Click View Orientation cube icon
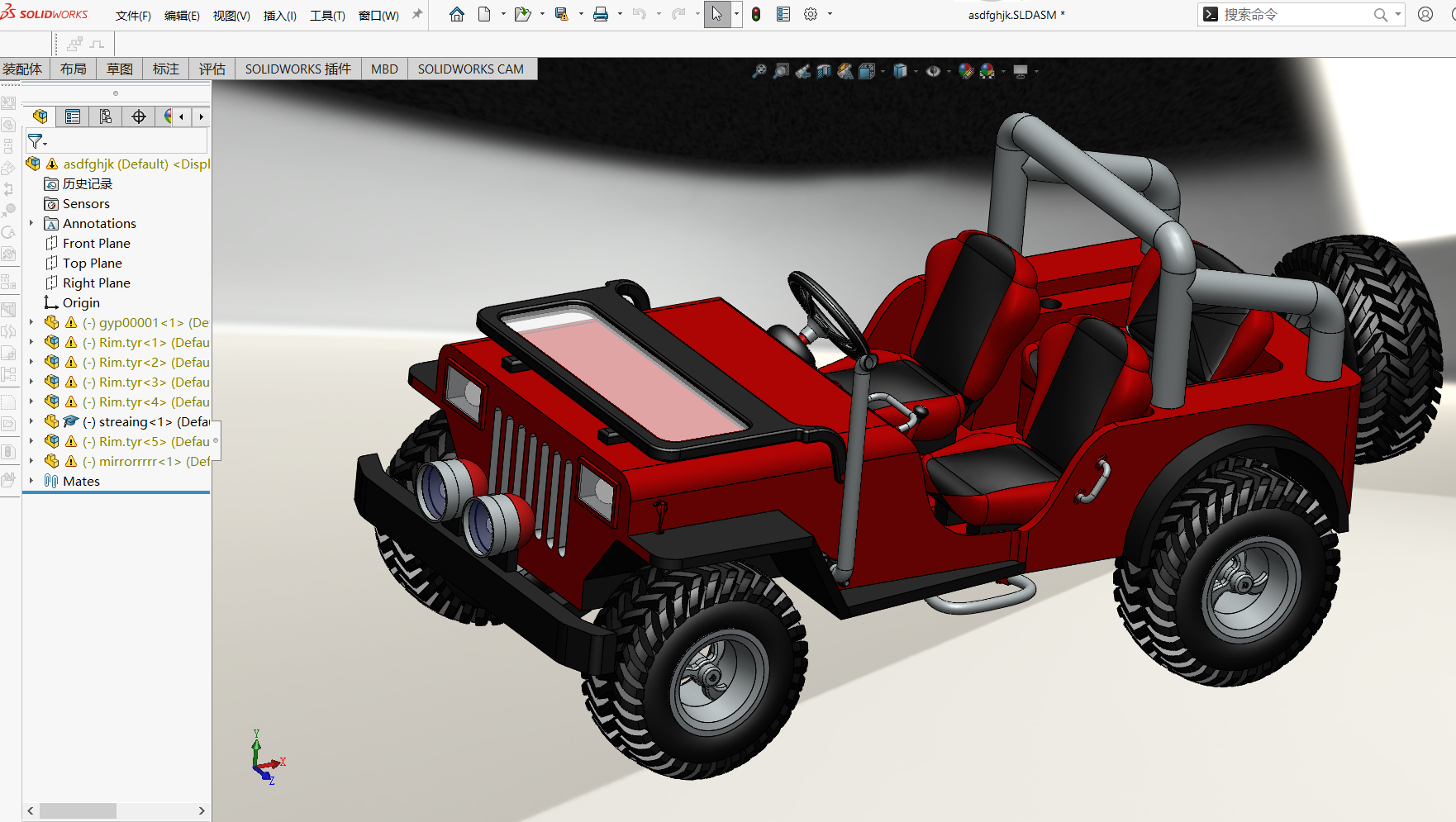 (x=866, y=71)
